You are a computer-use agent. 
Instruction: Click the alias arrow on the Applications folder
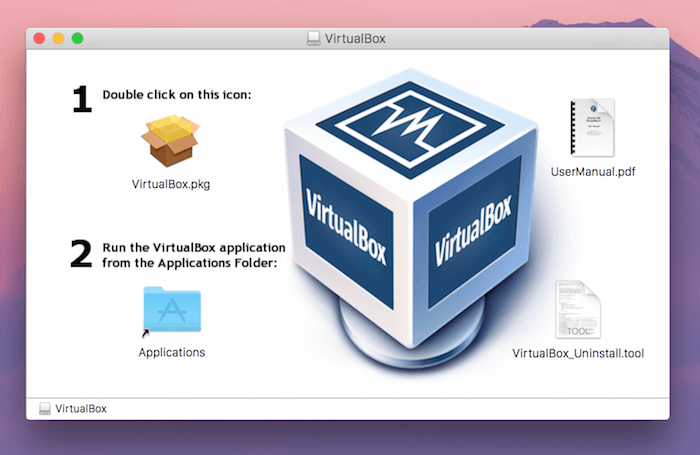[146, 332]
